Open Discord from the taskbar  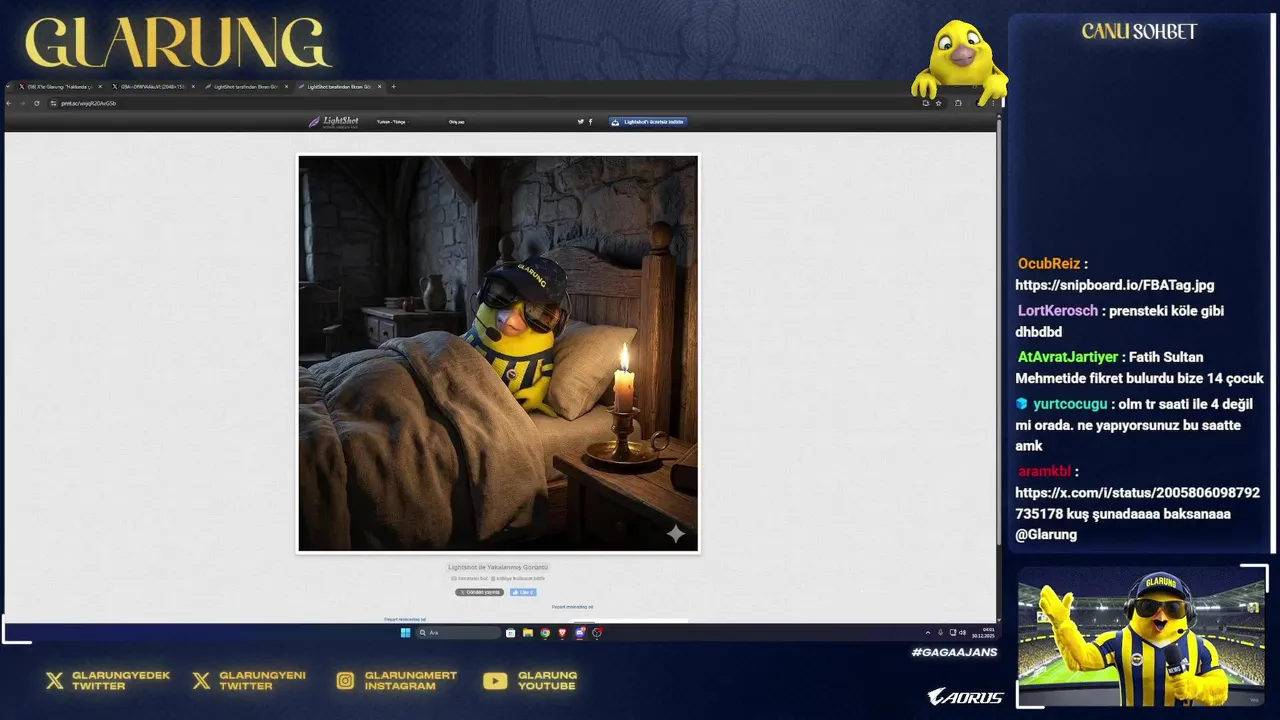click(580, 632)
